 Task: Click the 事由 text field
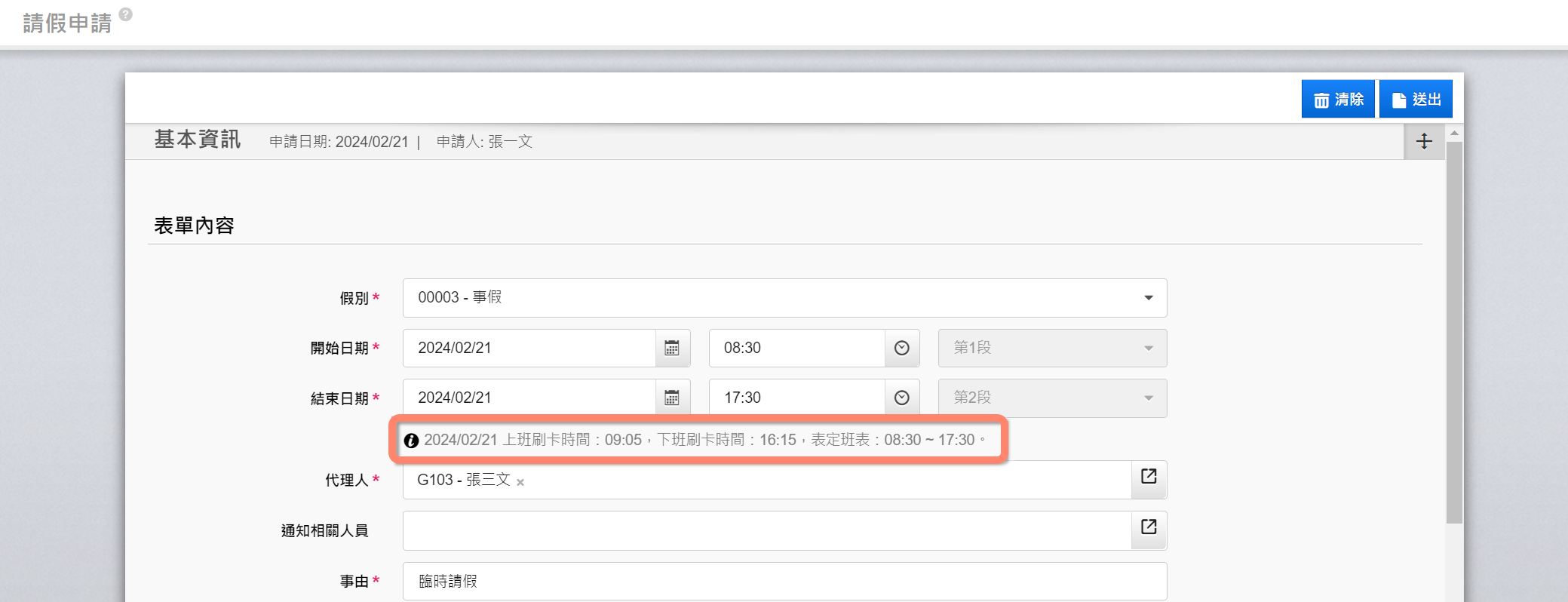pos(784,581)
